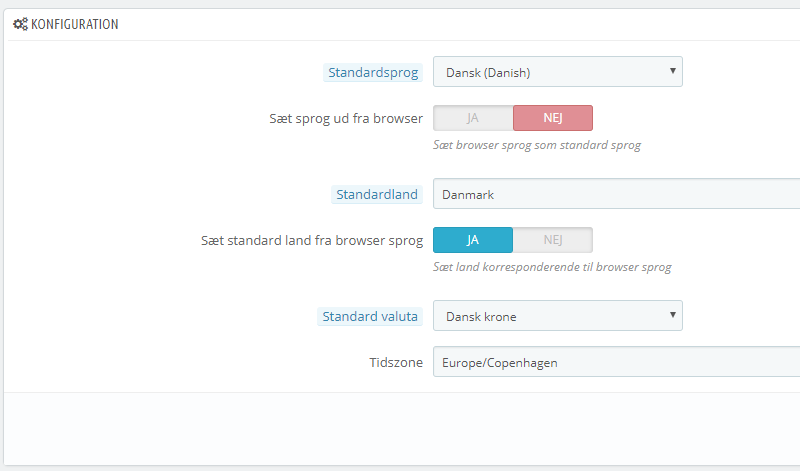This screenshot has width=800, height=471.
Task: Enable JA for browser language setting
Action: (x=473, y=118)
